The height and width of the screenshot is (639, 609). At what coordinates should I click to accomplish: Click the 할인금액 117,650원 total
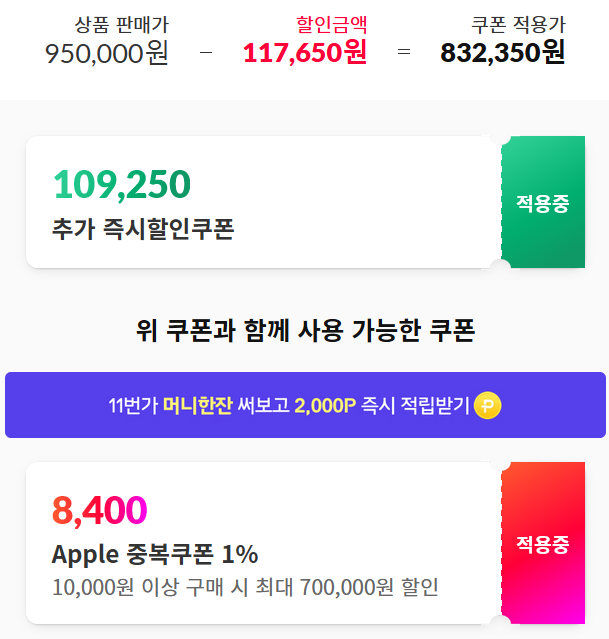tap(305, 53)
